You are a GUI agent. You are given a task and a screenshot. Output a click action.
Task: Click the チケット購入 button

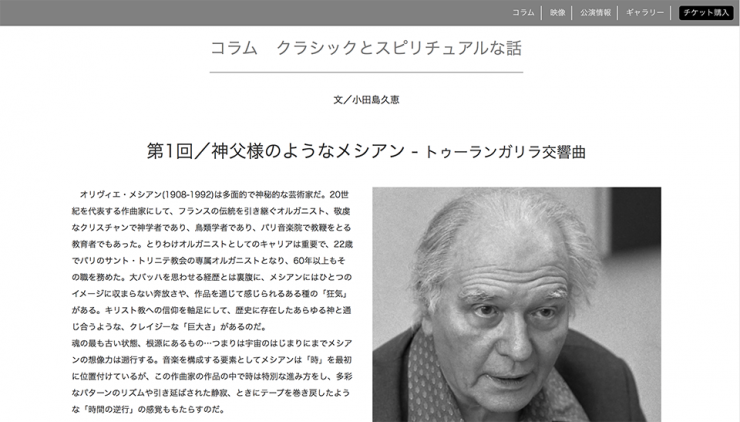tap(706, 13)
